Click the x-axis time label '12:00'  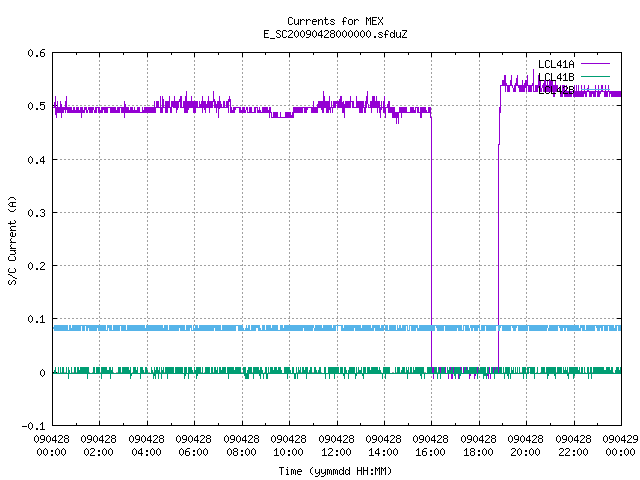pos(336,452)
